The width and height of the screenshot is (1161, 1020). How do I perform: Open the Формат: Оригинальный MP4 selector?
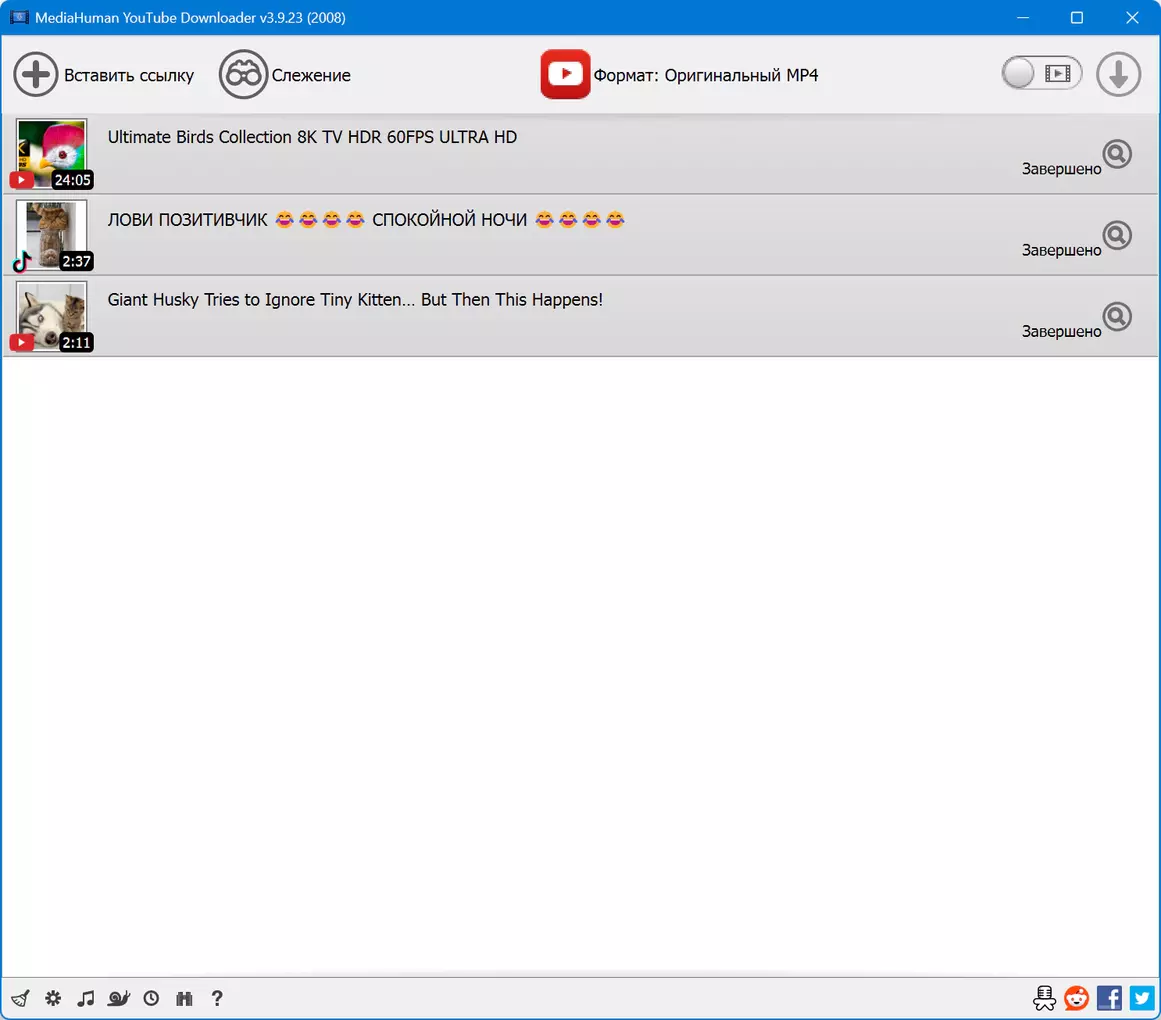(706, 76)
